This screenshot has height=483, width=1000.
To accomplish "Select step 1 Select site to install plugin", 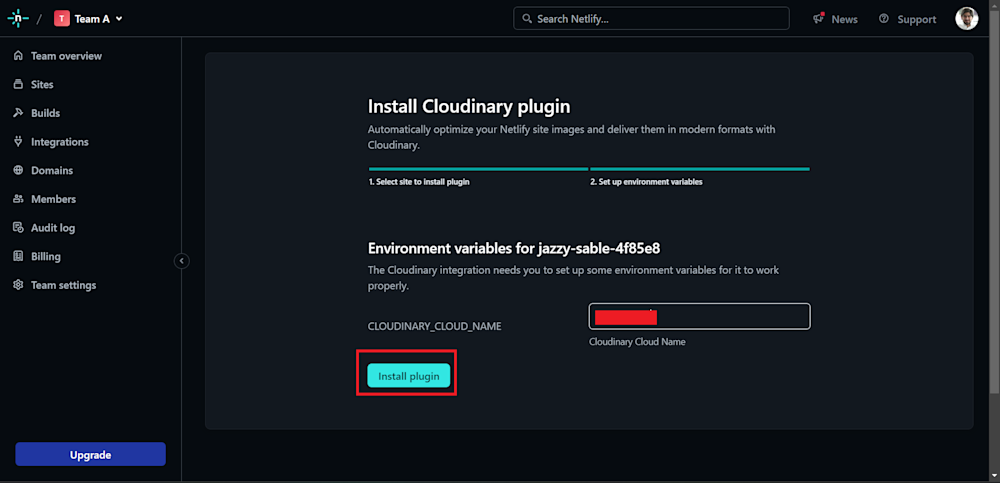I will 419,182.
